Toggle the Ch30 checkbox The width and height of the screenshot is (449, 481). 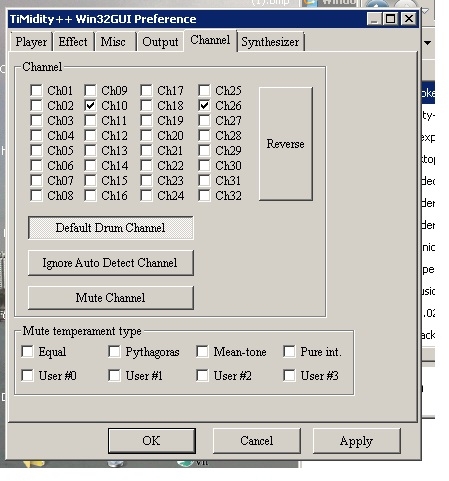tap(204, 165)
